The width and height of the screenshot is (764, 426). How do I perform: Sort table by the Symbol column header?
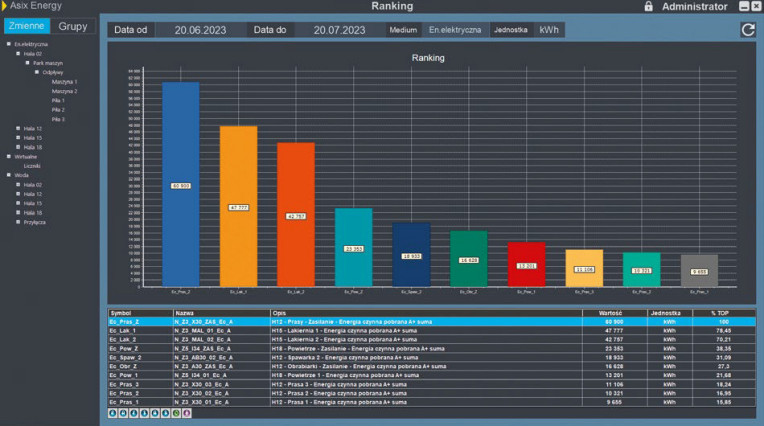(x=140, y=313)
